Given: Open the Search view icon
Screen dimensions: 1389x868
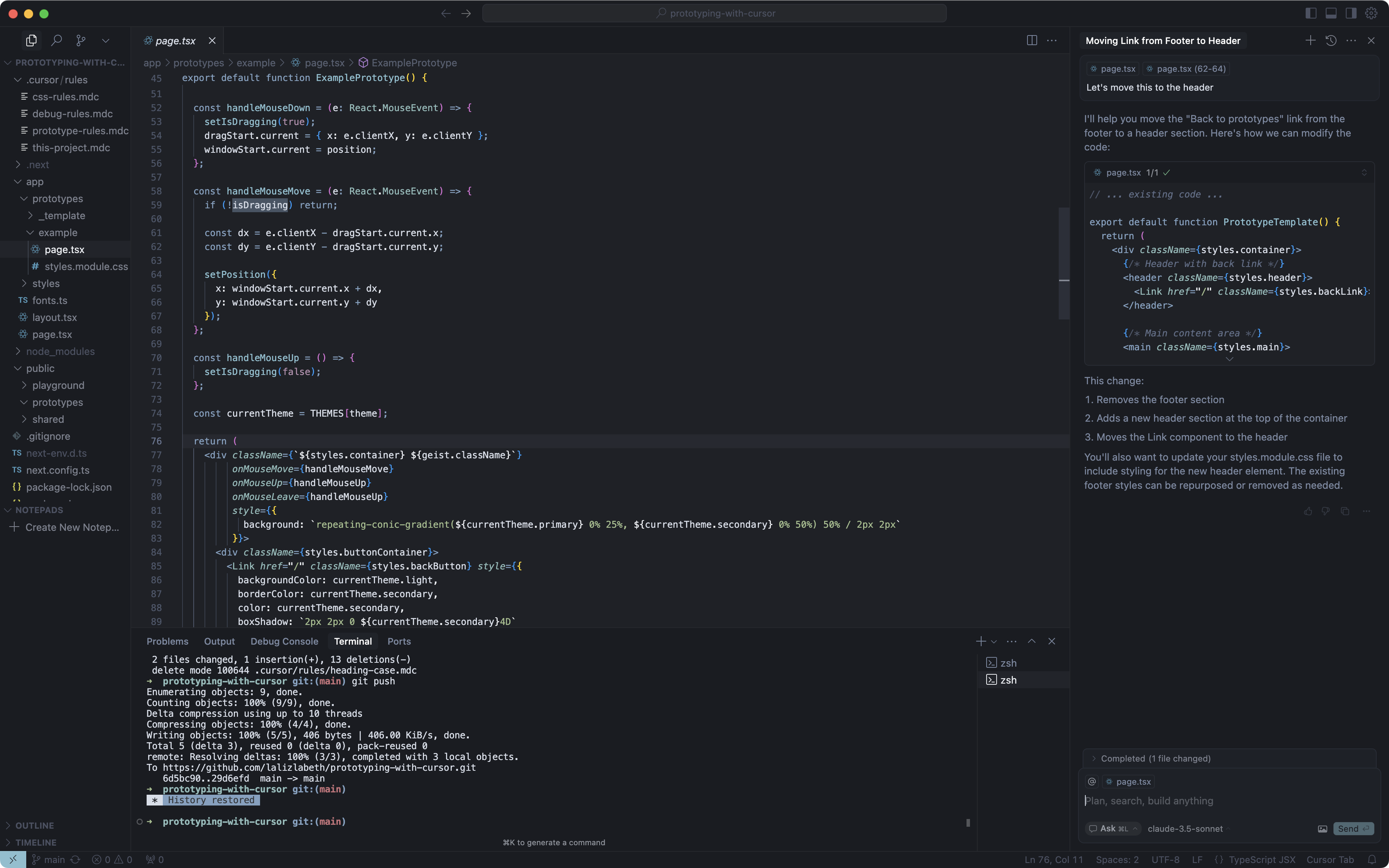Looking at the screenshot, I should [56, 40].
